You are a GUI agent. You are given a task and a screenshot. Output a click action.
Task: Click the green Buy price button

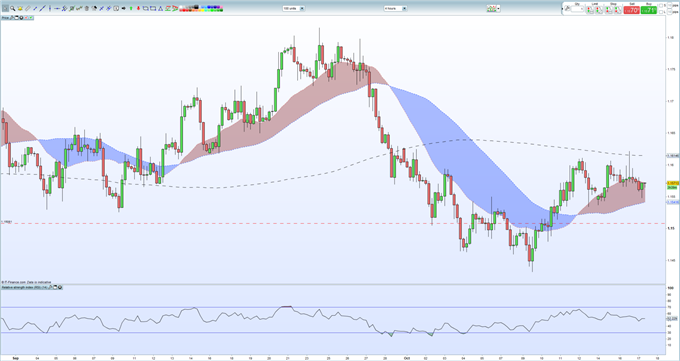649,10
